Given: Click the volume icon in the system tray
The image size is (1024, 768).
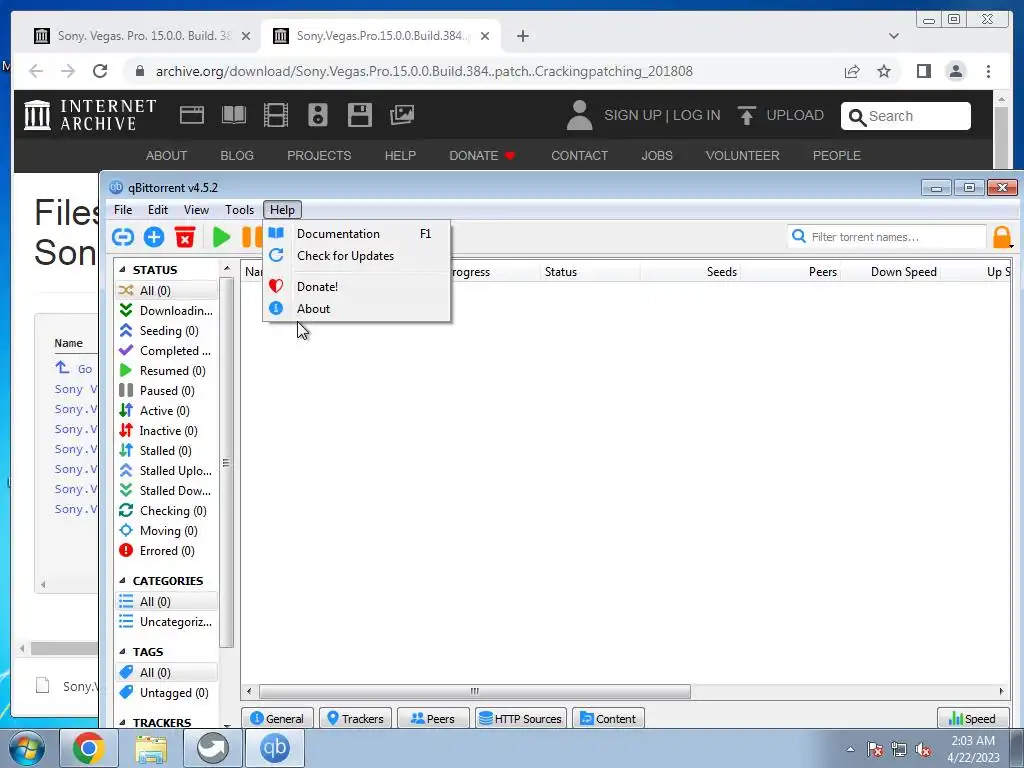Looking at the screenshot, I should 923,749.
